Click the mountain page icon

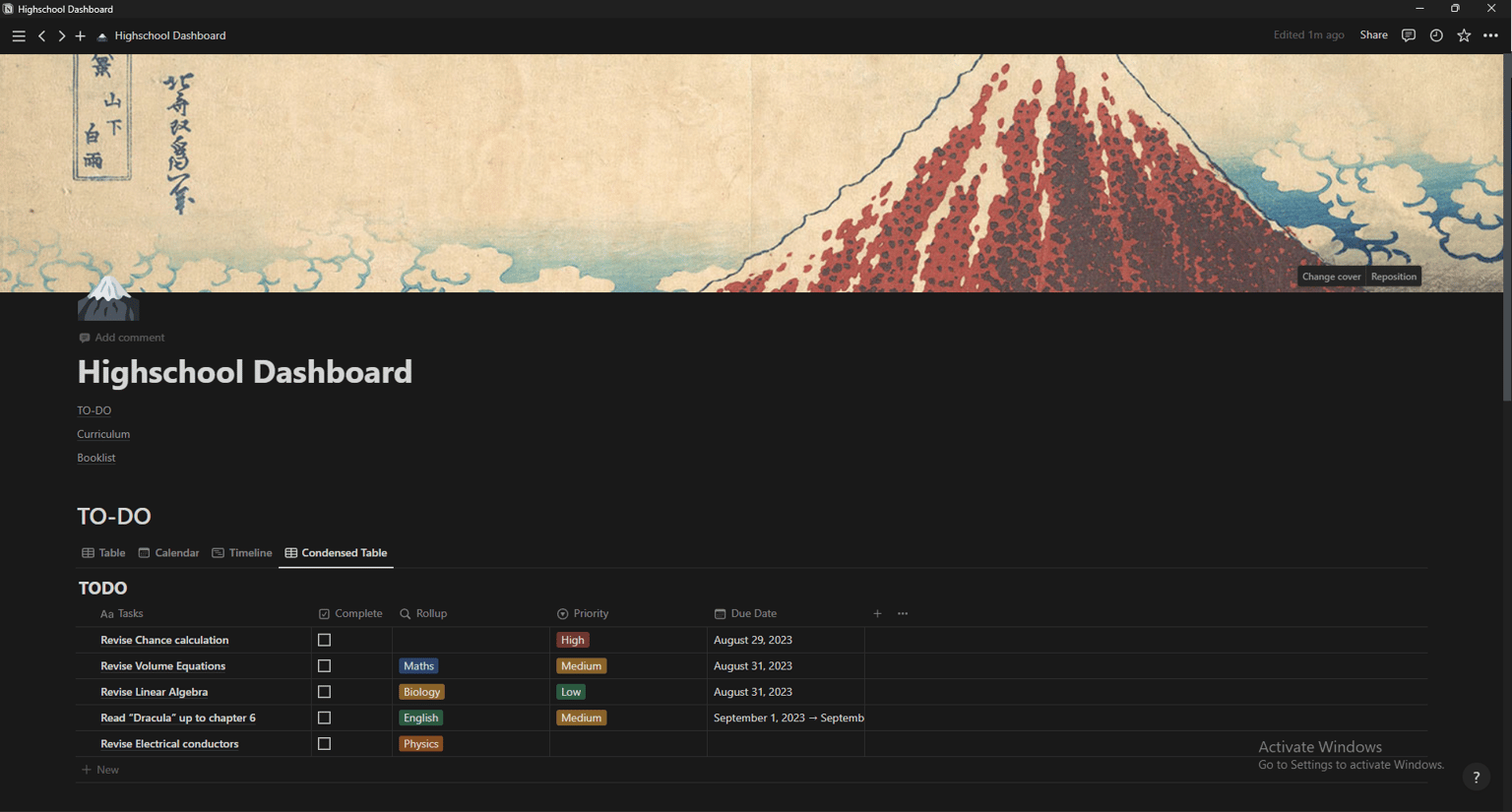click(108, 297)
